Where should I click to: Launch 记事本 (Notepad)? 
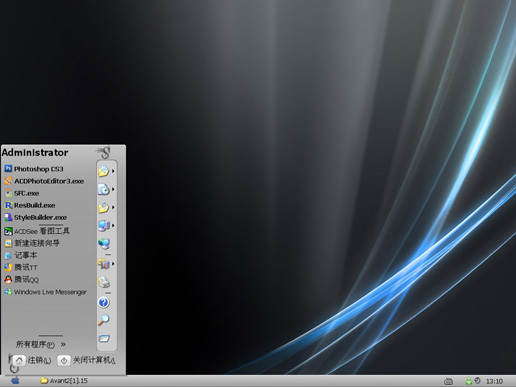coord(21,255)
